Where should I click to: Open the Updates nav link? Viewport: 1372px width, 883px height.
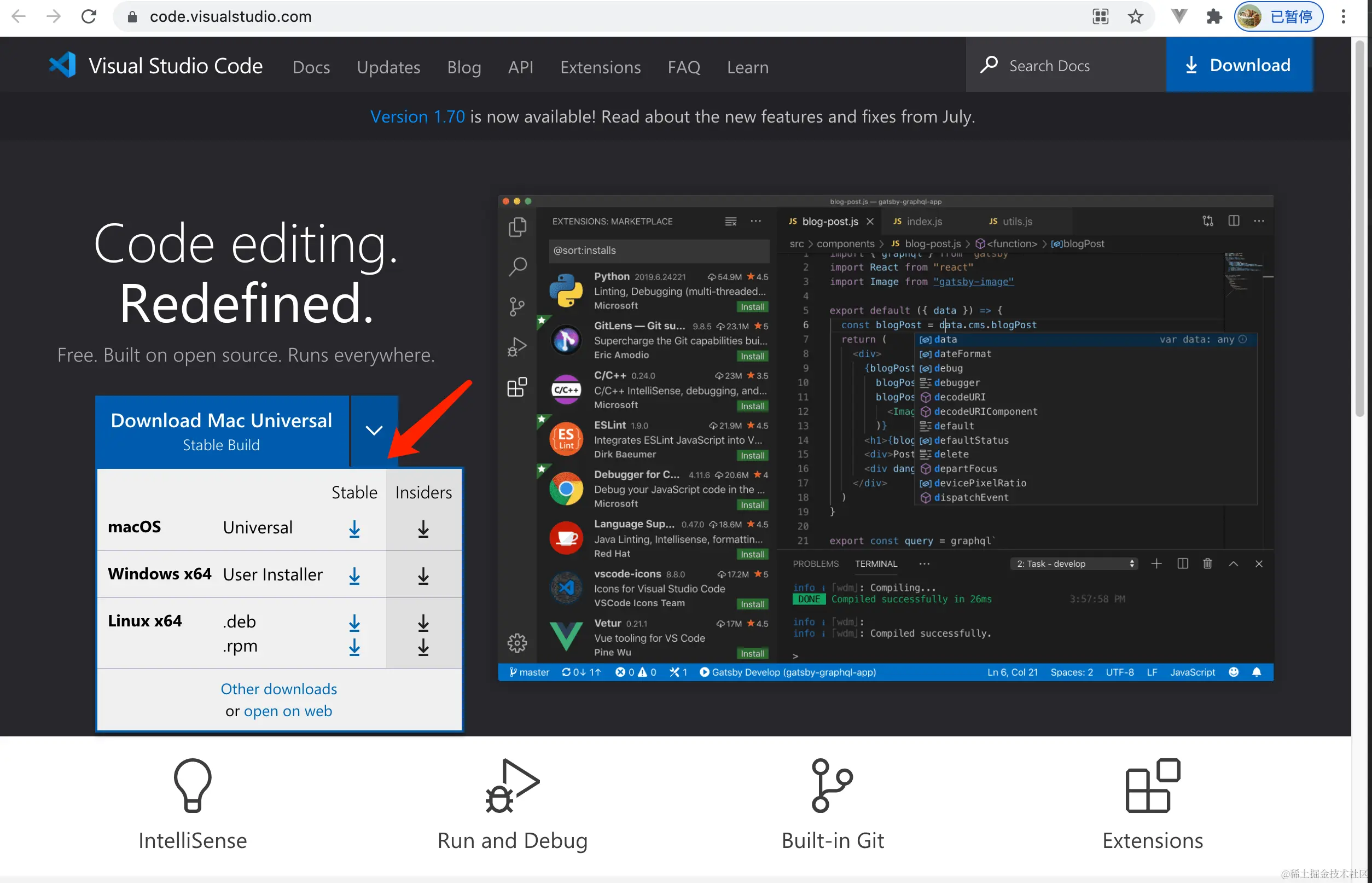[x=388, y=67]
